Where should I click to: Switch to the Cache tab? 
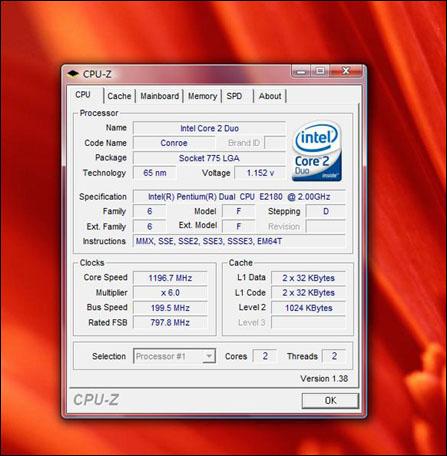click(x=119, y=96)
